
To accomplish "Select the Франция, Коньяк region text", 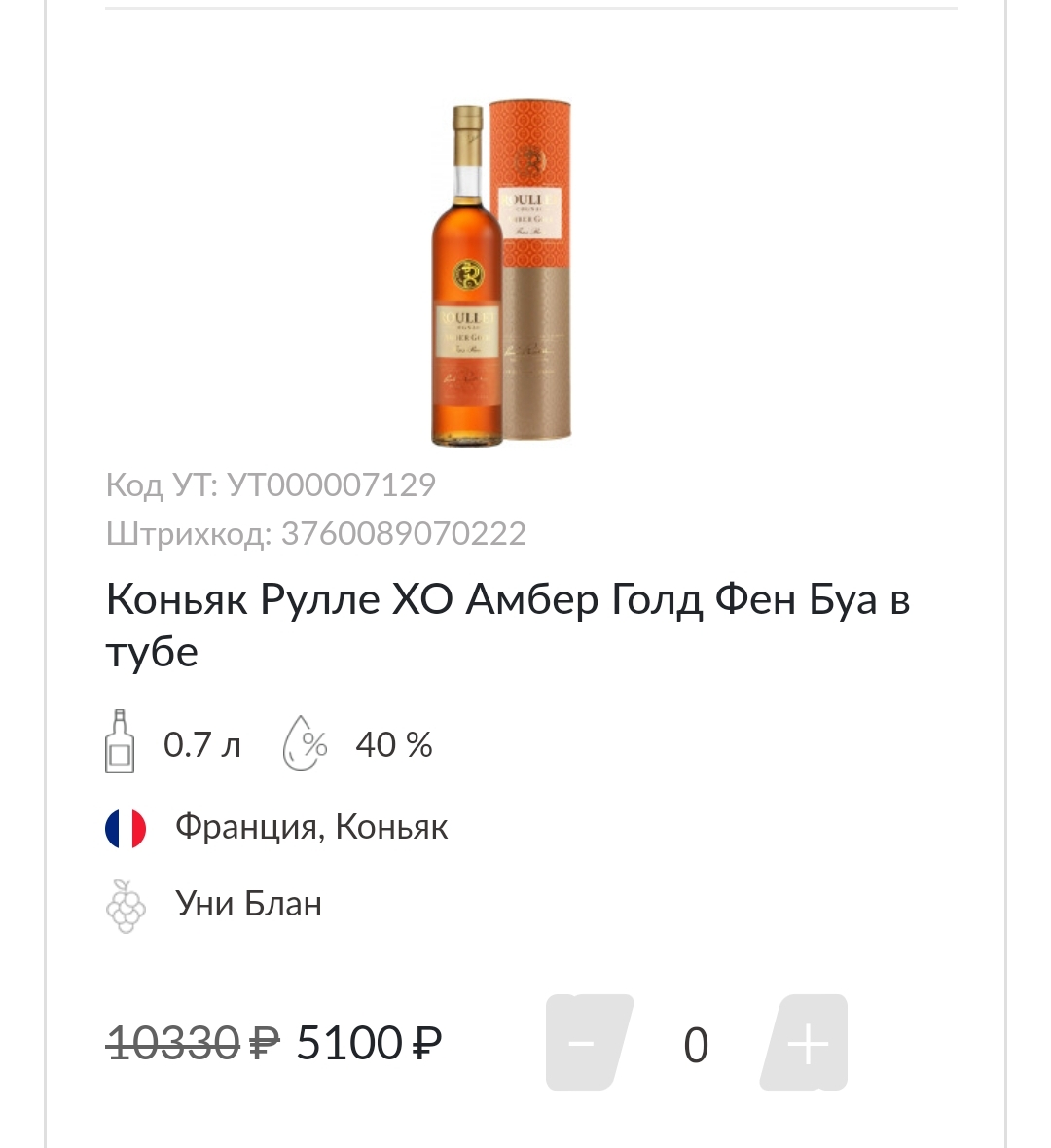I will (311, 828).
